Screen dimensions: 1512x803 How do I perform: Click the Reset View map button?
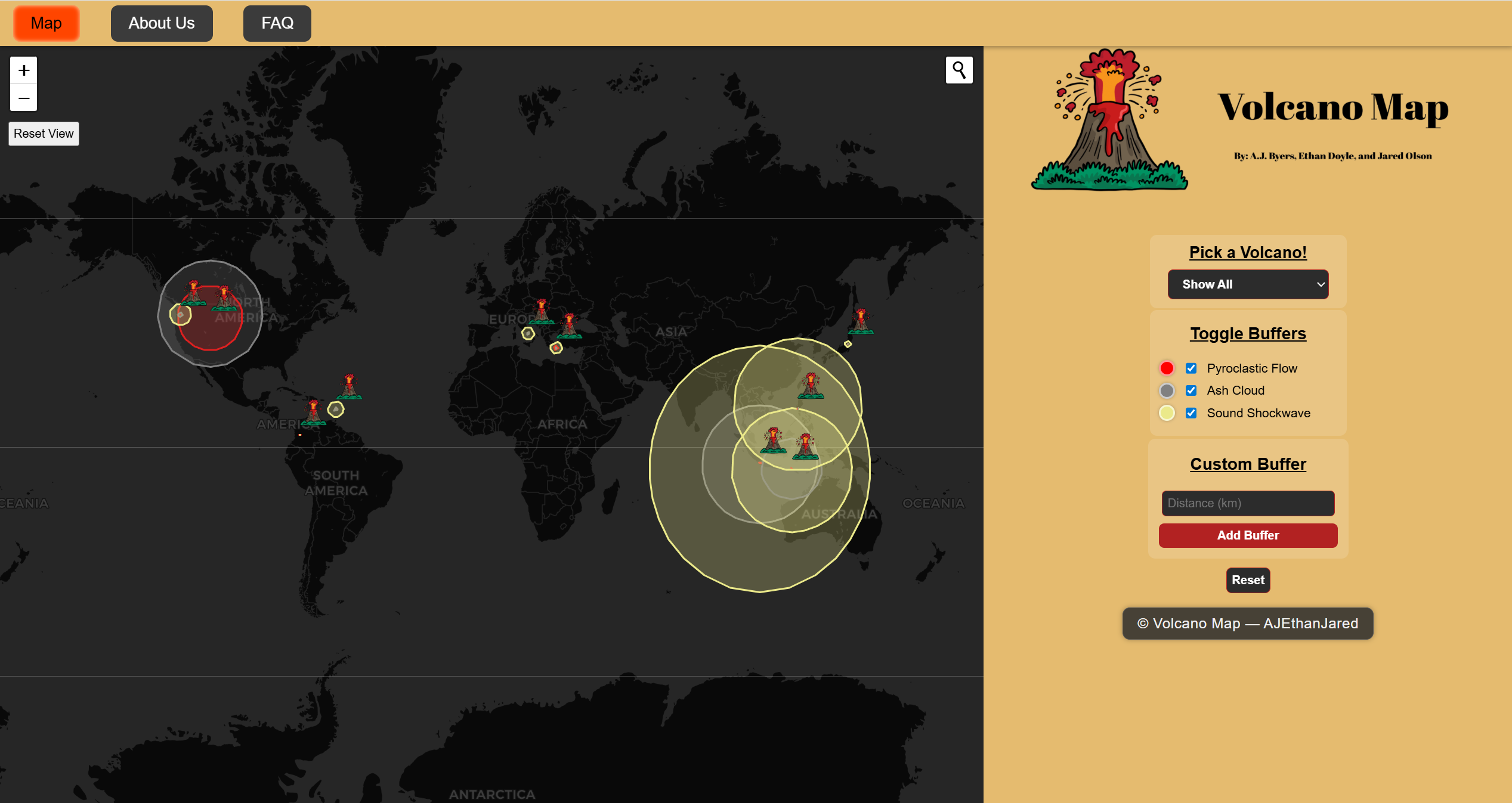pos(44,134)
